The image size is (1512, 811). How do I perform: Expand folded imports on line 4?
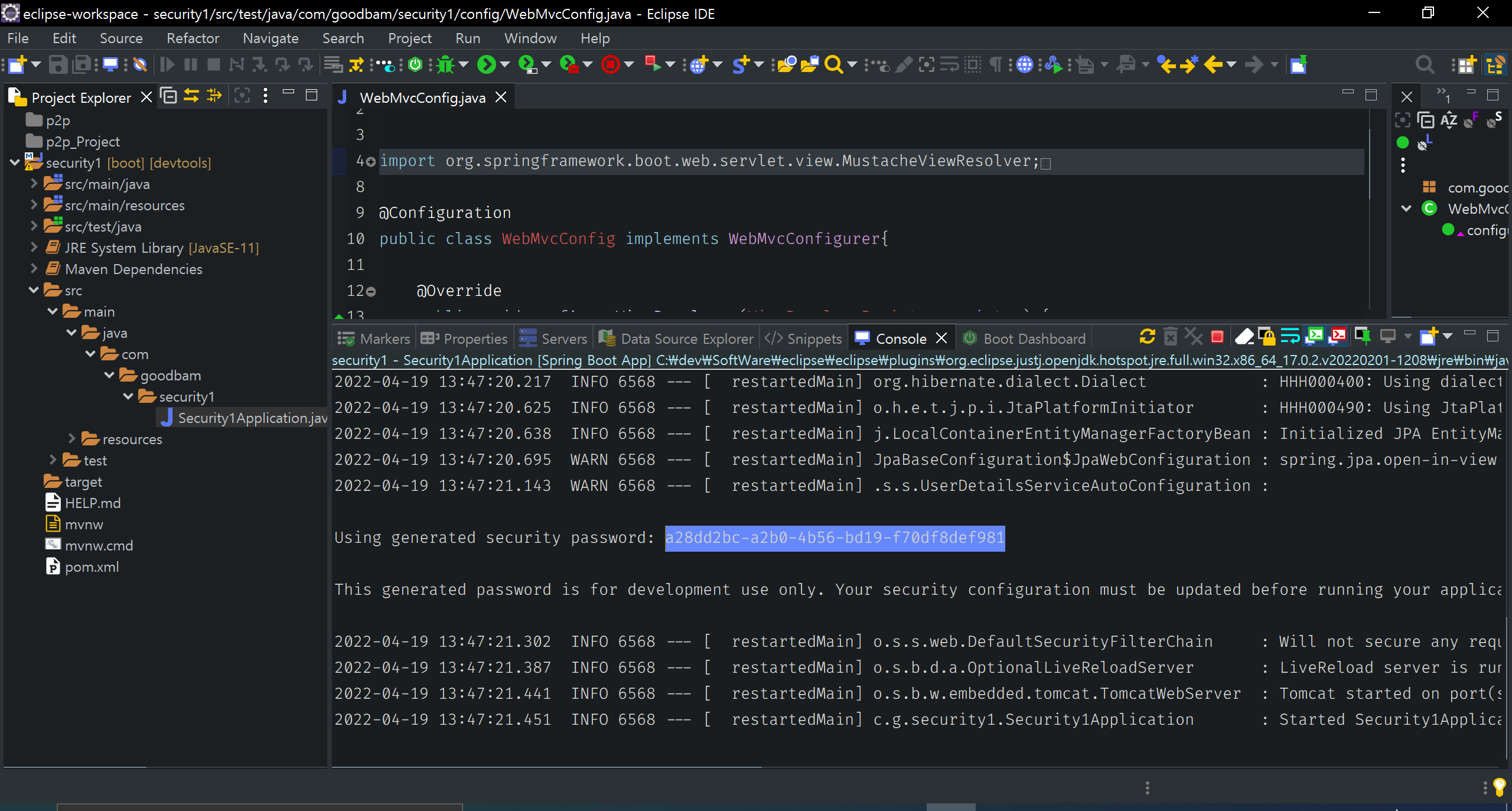371,161
